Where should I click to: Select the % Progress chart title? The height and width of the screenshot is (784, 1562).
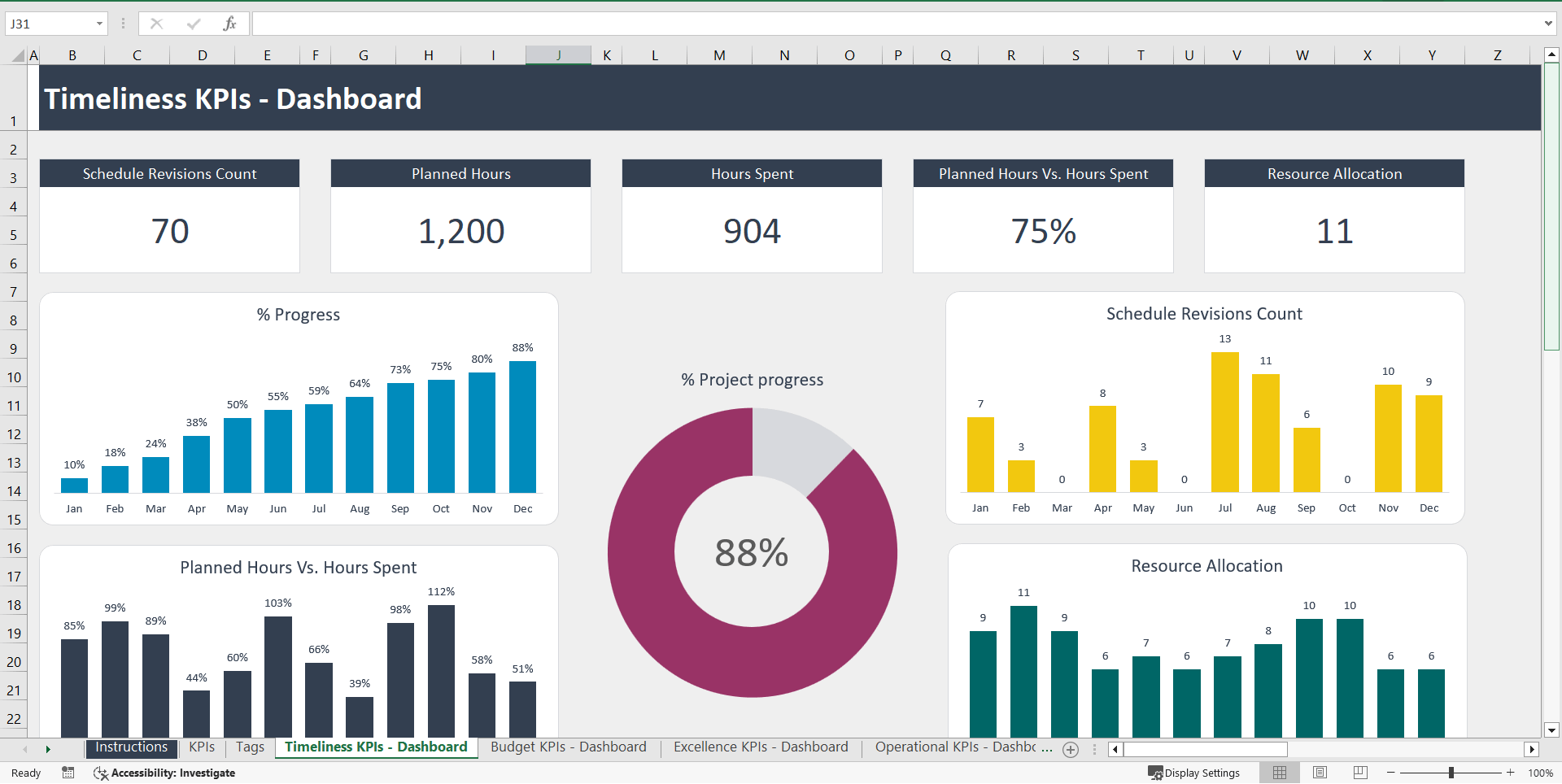pos(299,315)
